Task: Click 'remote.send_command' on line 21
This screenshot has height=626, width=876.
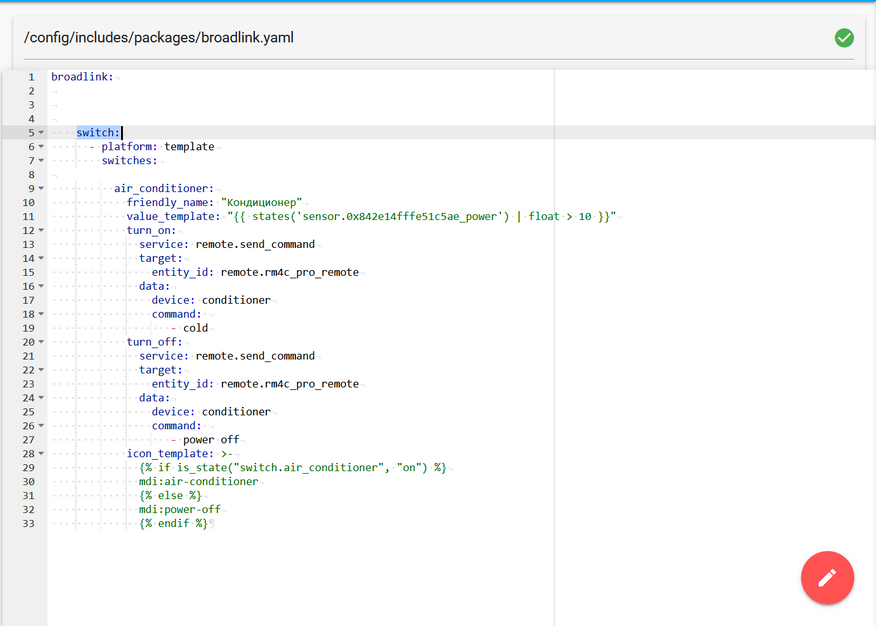Action: [x=255, y=356]
